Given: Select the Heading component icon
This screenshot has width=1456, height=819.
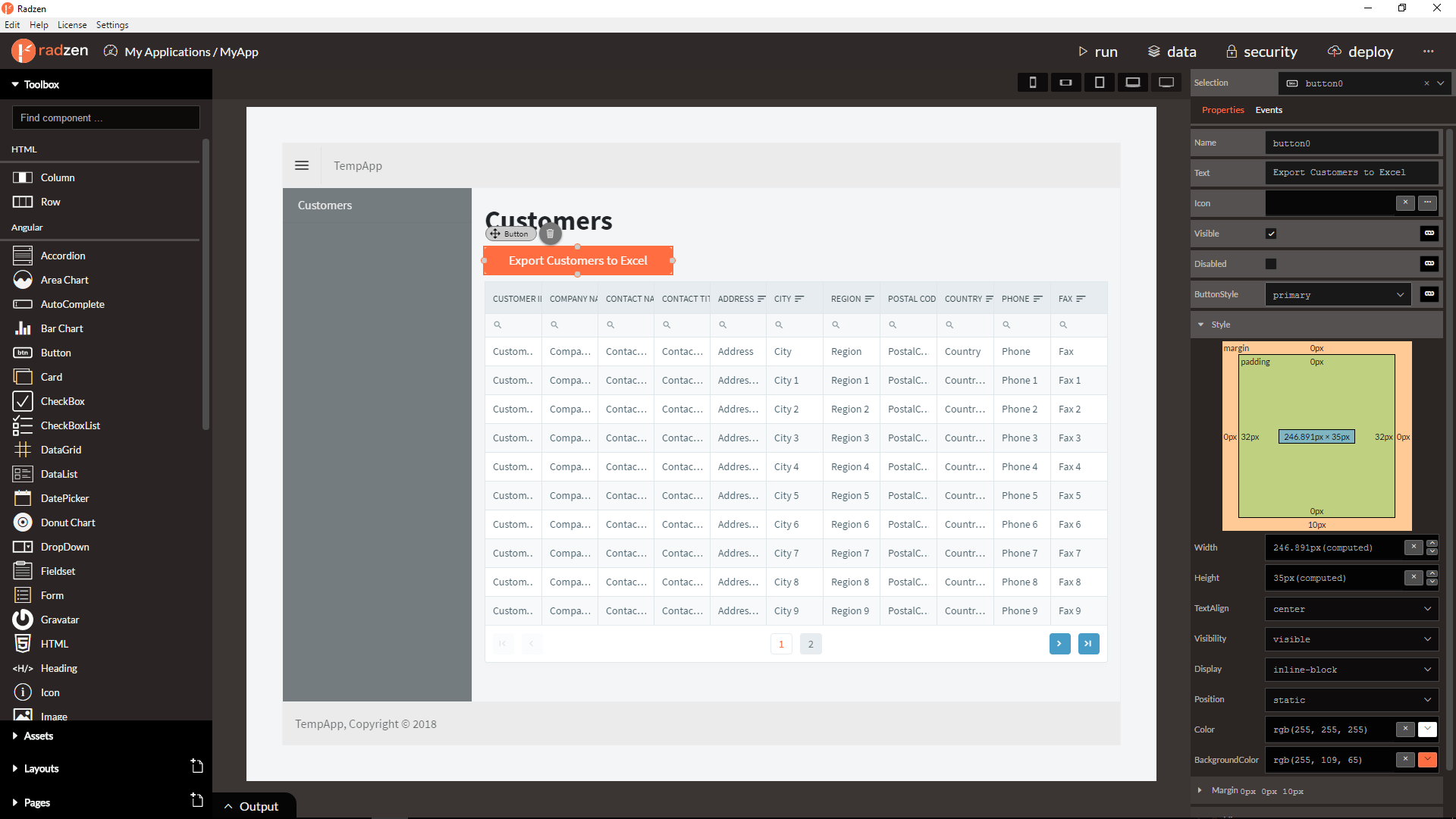Looking at the screenshot, I should [23, 668].
